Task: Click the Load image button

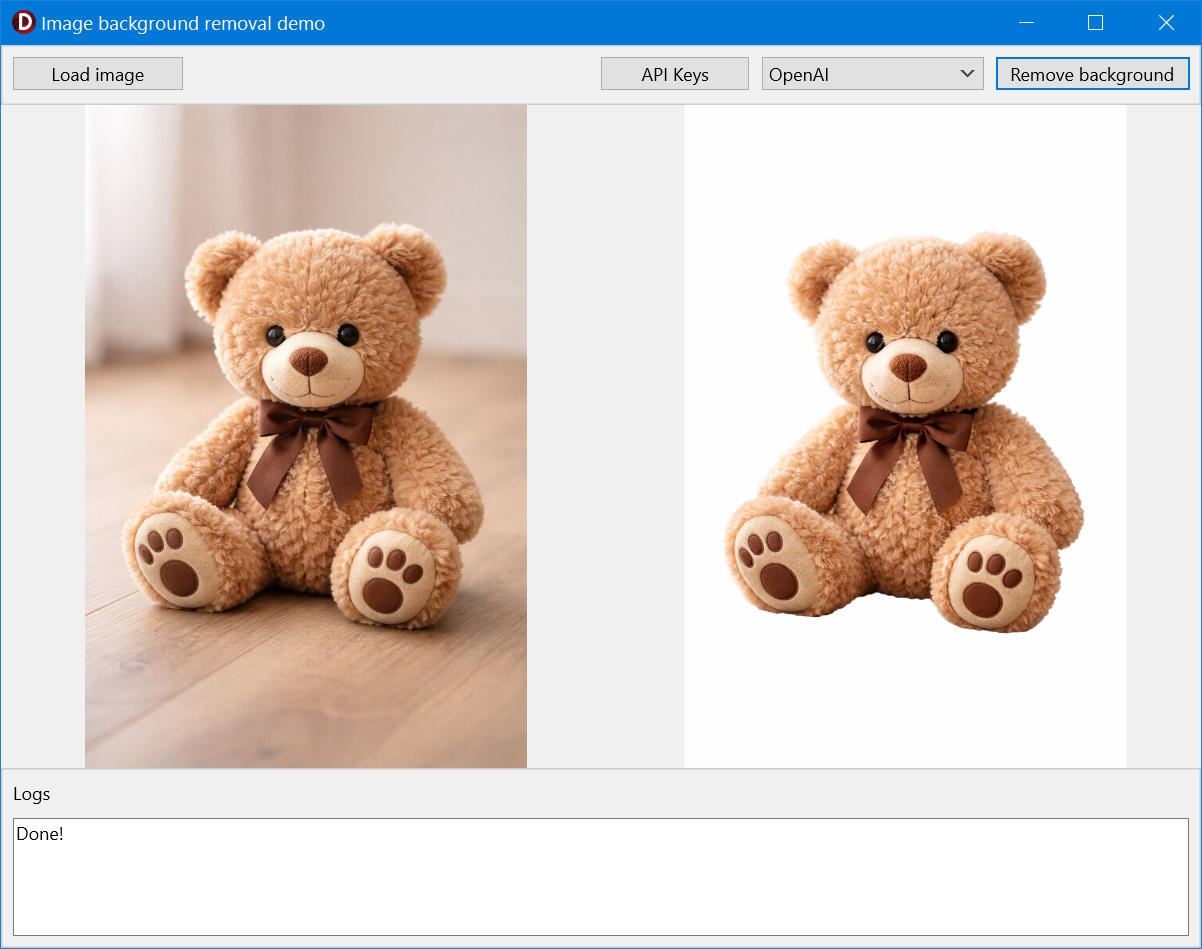Action: [98, 74]
